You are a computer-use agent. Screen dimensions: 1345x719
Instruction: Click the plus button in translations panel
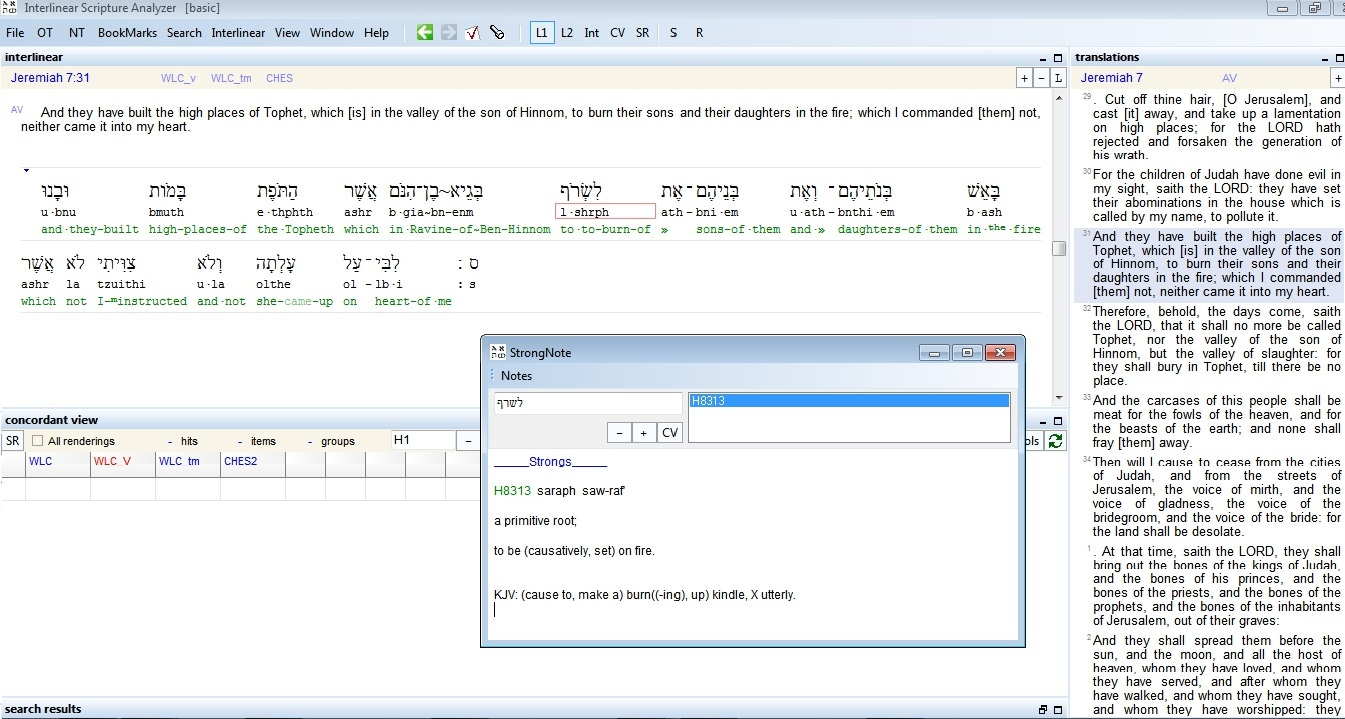click(1337, 78)
